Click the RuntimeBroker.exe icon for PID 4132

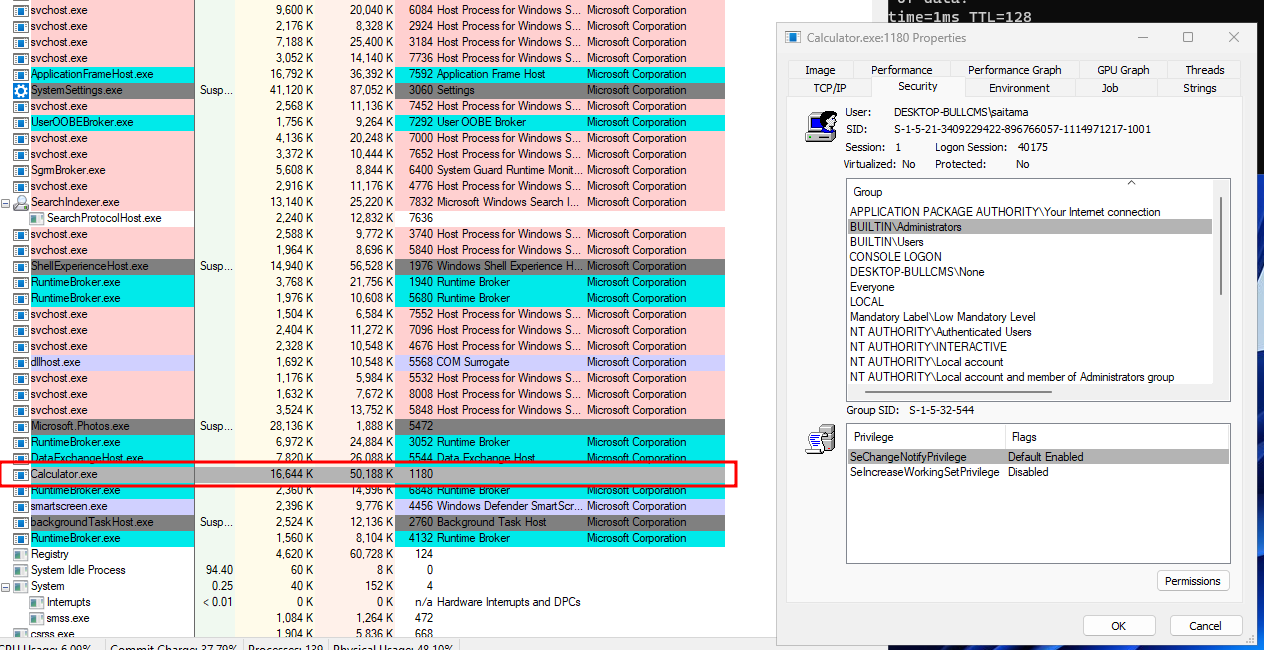[x=20, y=538]
